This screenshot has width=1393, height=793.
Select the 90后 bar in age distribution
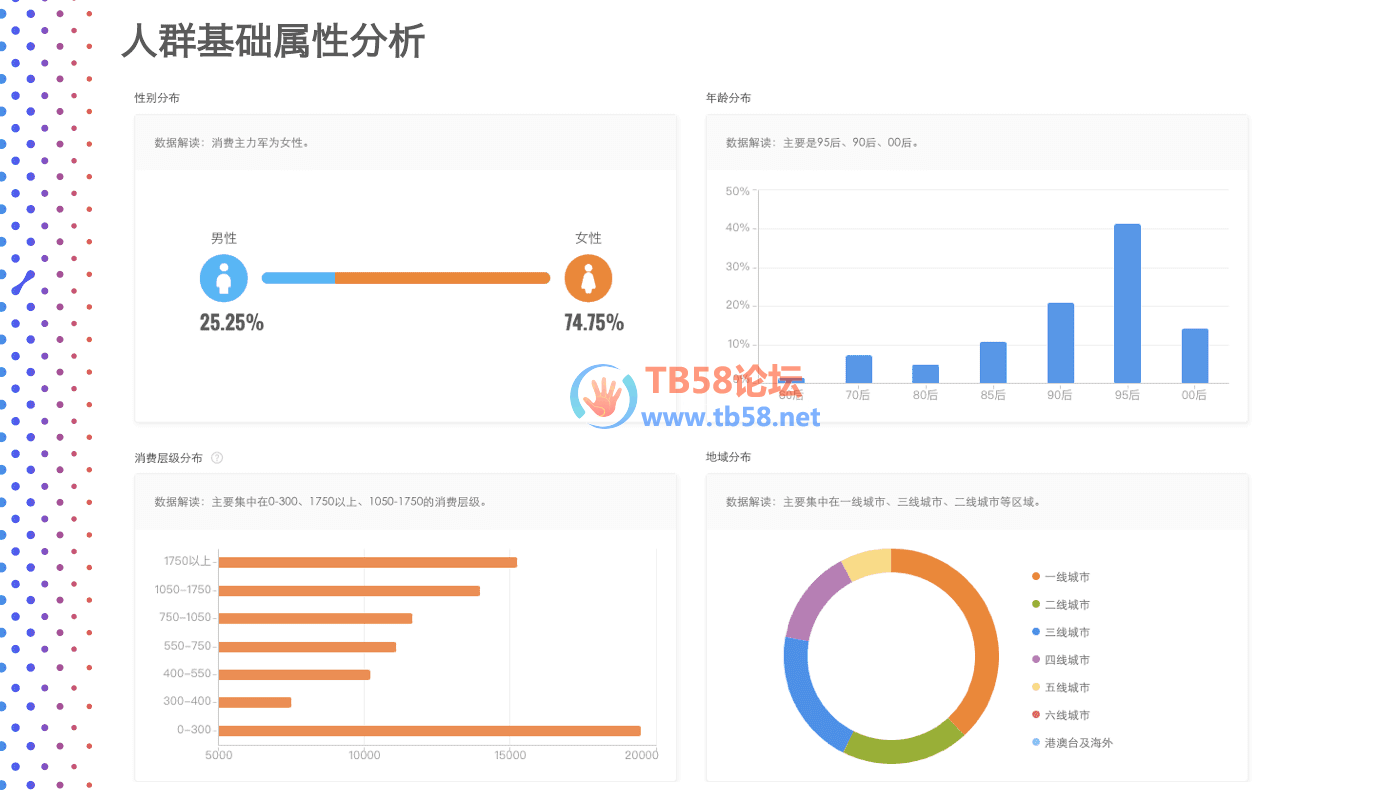coord(1060,343)
